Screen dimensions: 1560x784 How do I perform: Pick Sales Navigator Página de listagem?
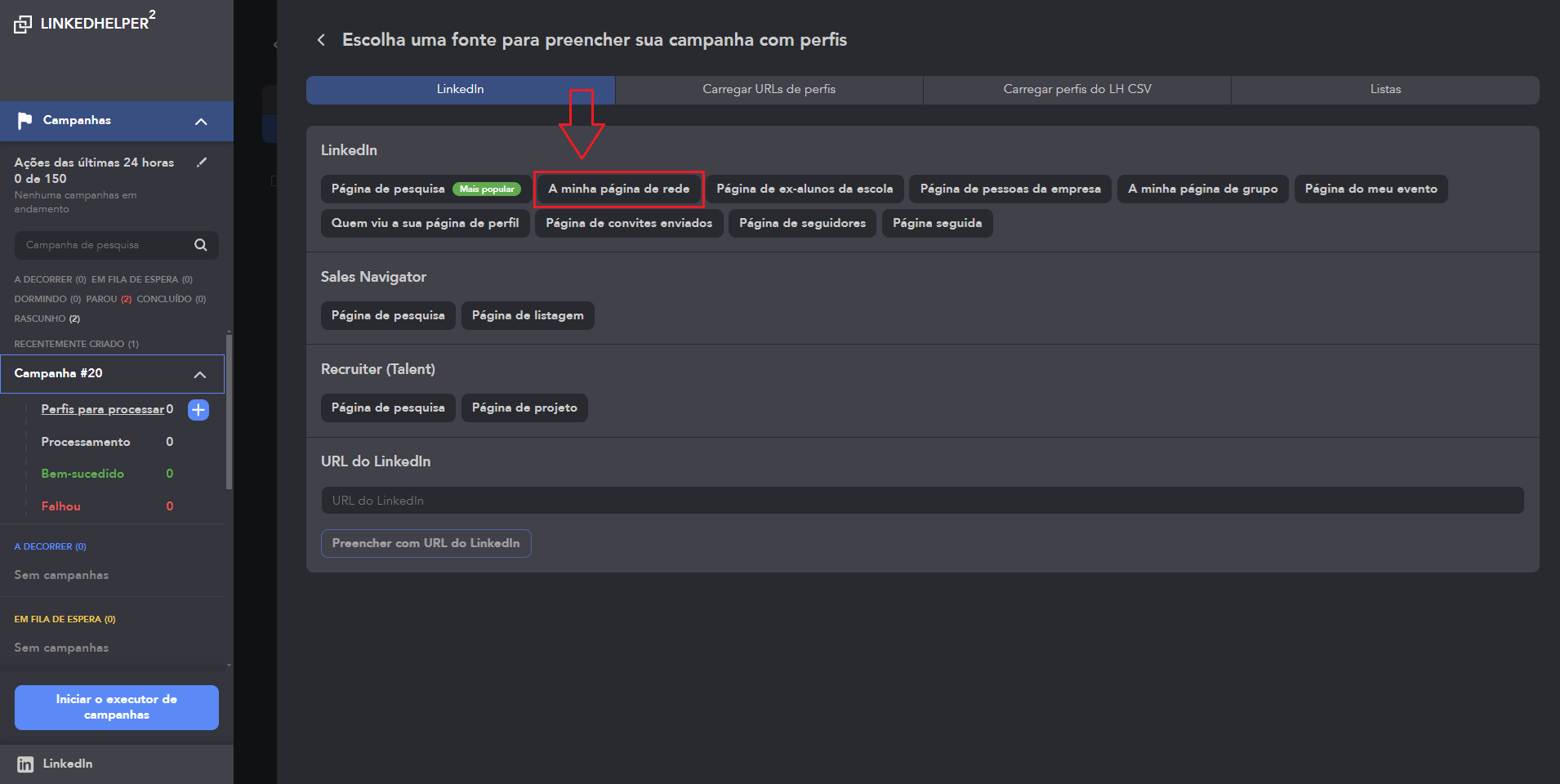click(x=527, y=316)
